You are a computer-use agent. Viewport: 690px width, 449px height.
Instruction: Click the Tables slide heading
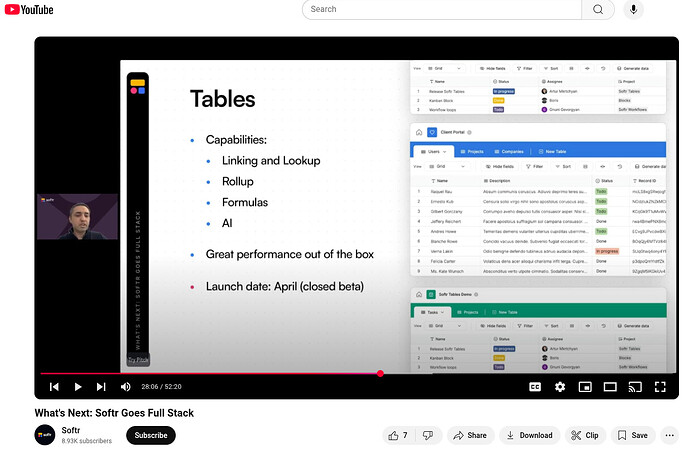[x=222, y=99]
